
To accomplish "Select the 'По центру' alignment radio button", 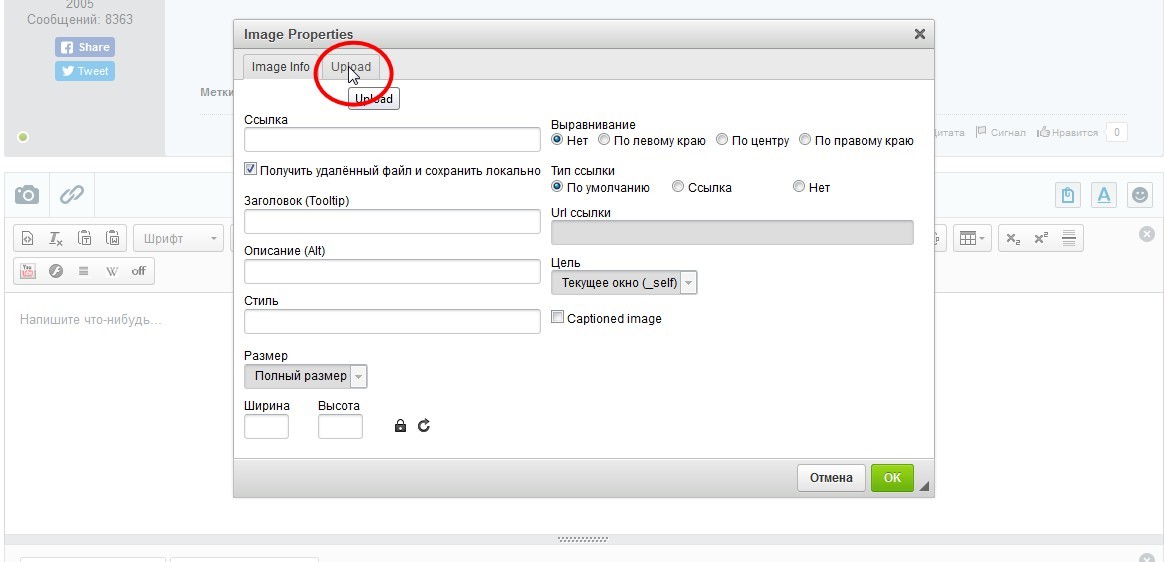I will tap(722, 141).
